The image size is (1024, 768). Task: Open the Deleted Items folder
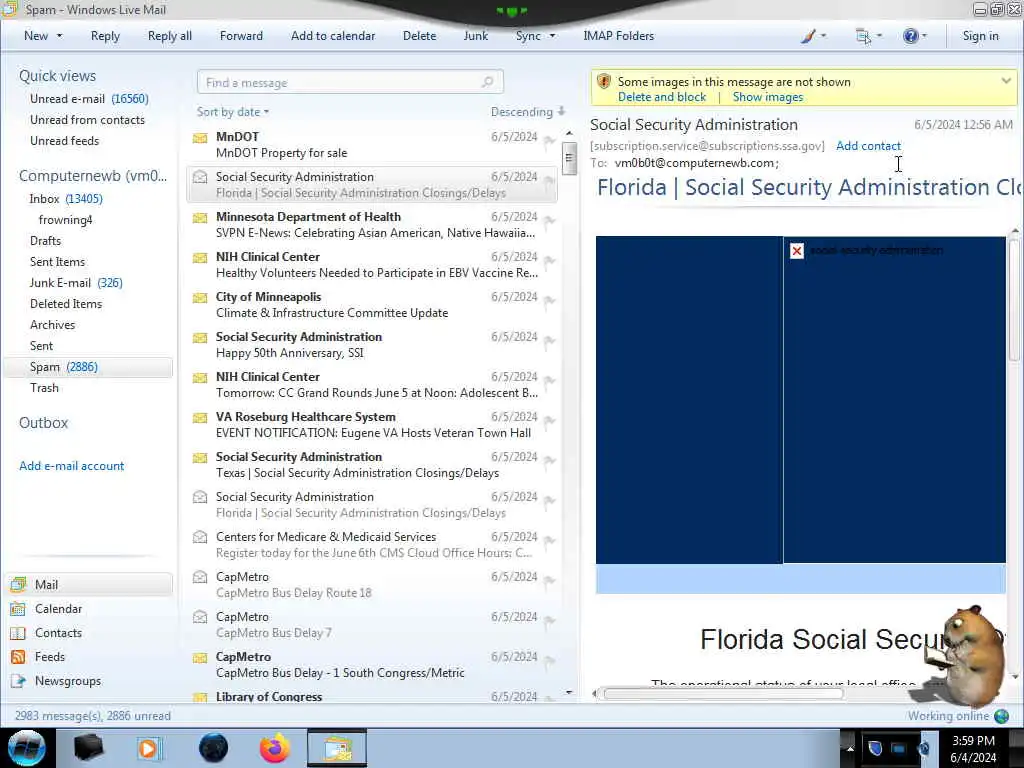[x=66, y=304]
